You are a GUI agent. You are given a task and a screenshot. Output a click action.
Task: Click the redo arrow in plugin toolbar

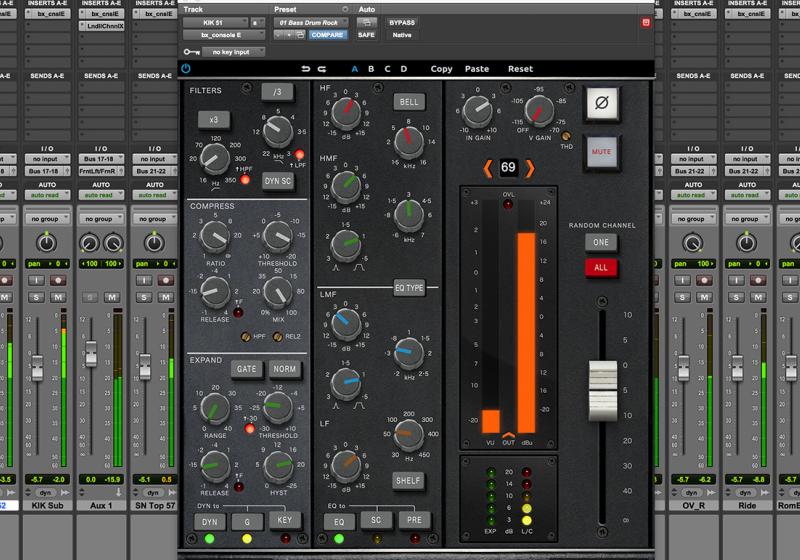click(322, 69)
